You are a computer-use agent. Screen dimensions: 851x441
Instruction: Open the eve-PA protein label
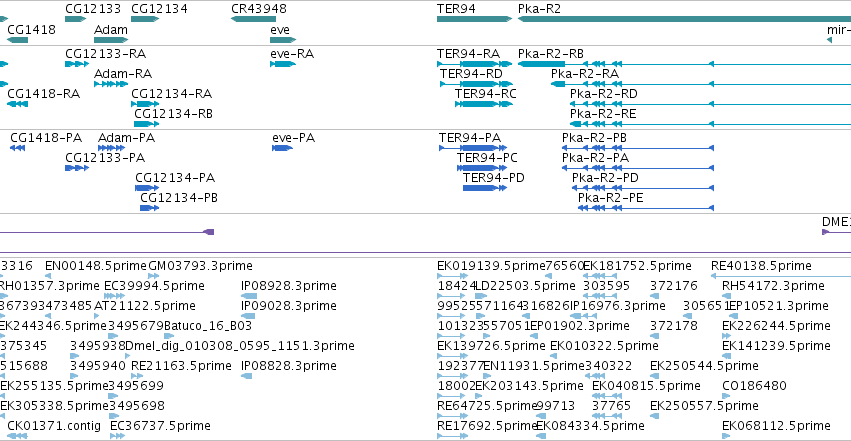[x=294, y=138]
